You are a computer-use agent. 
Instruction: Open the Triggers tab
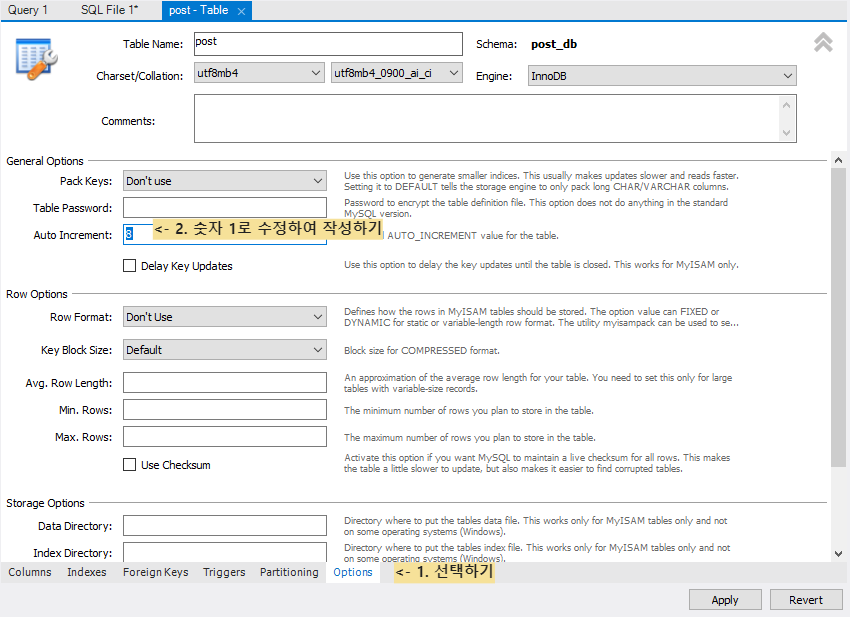coord(224,572)
